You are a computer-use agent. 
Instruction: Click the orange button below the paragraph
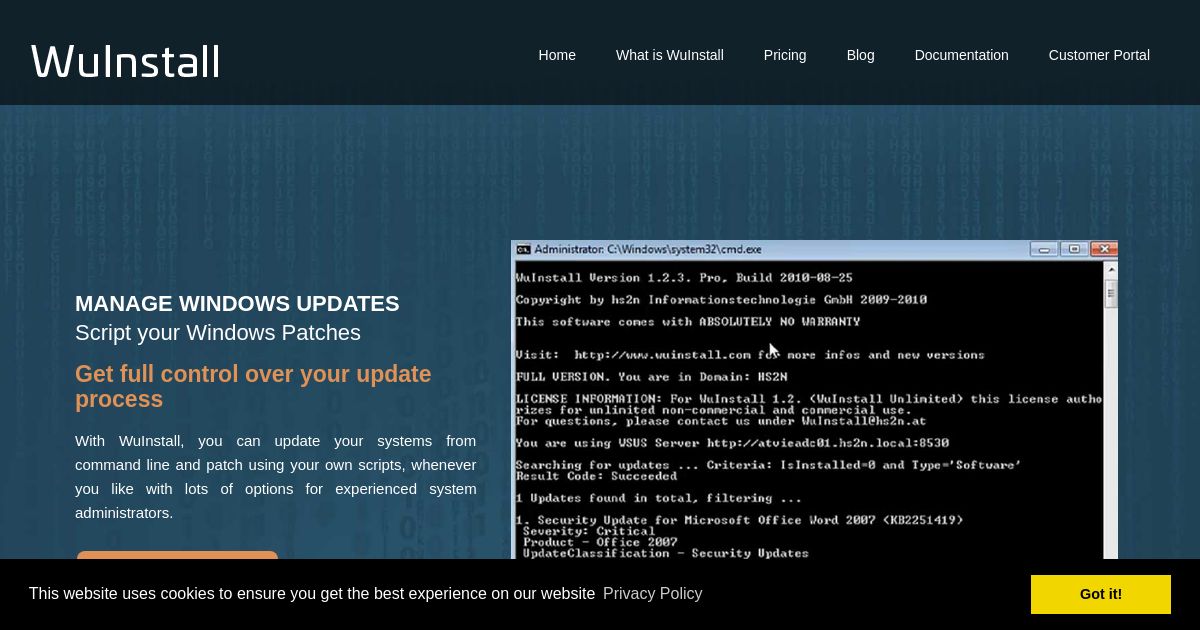click(177, 555)
